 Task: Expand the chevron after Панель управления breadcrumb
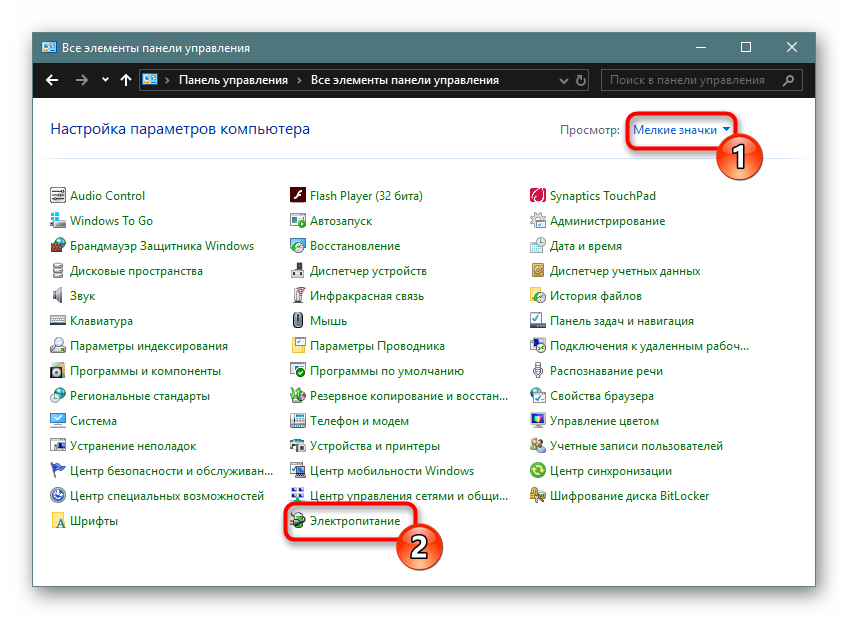pos(299,80)
